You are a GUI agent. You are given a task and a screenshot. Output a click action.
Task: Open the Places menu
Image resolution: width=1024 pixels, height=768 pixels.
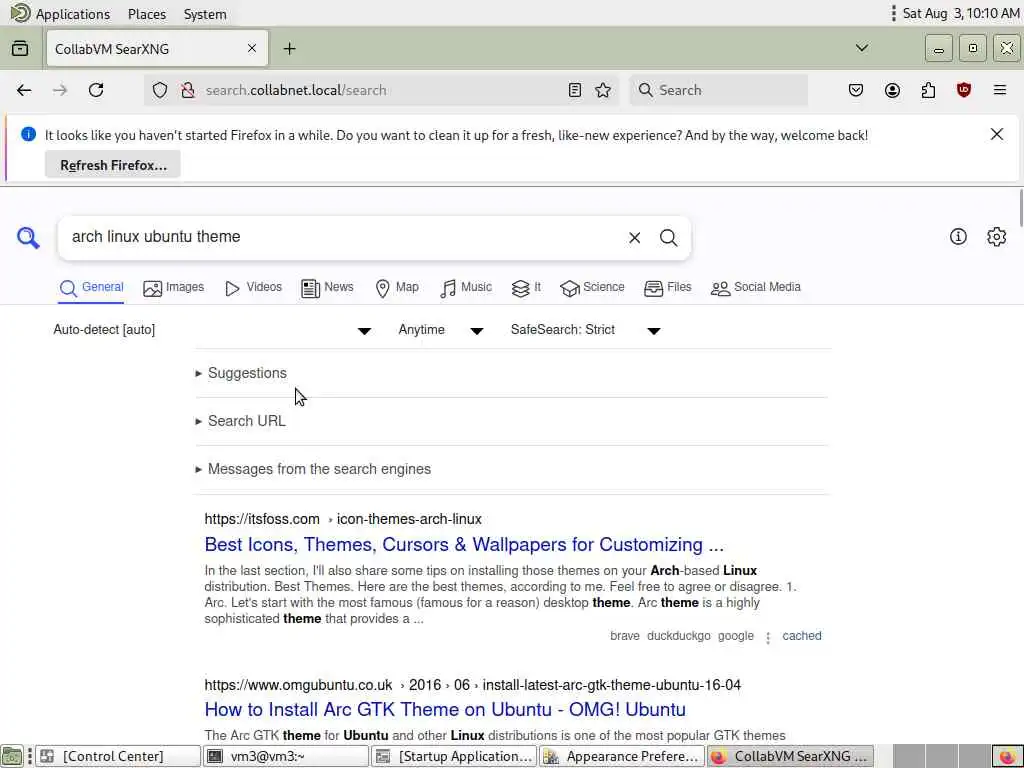tap(147, 14)
